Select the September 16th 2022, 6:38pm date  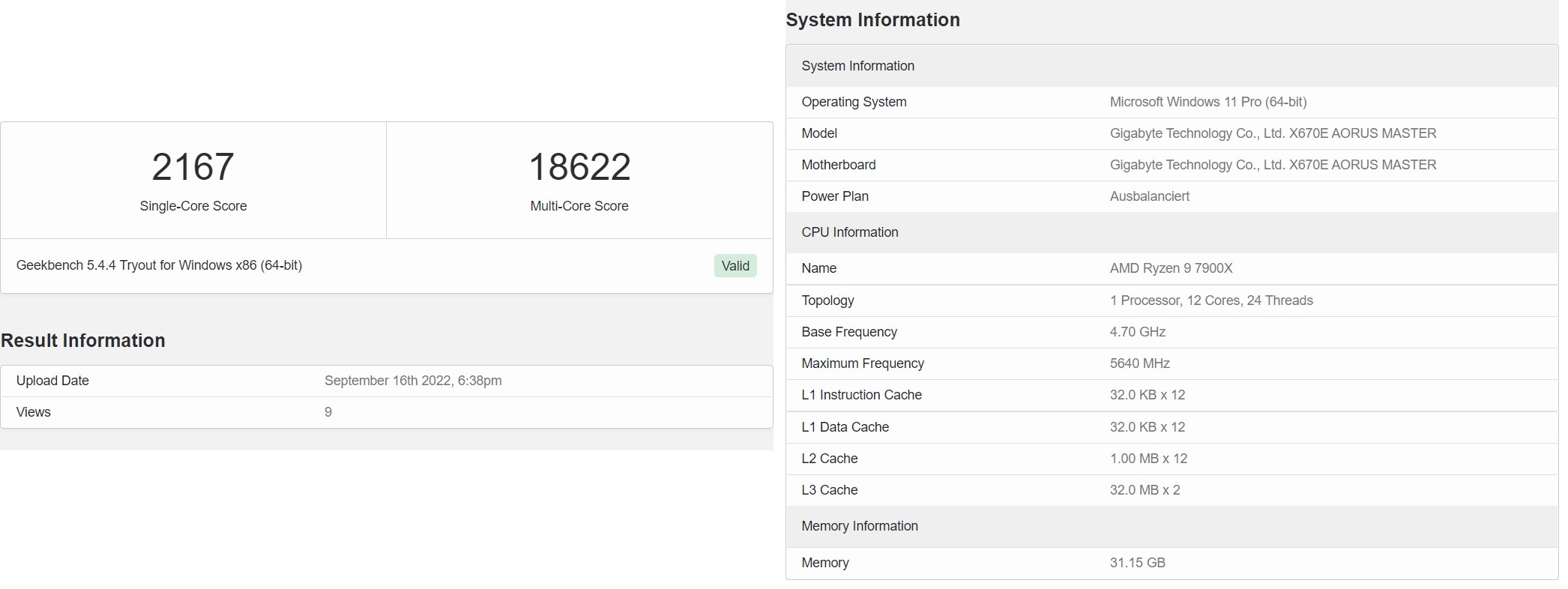[x=413, y=381]
